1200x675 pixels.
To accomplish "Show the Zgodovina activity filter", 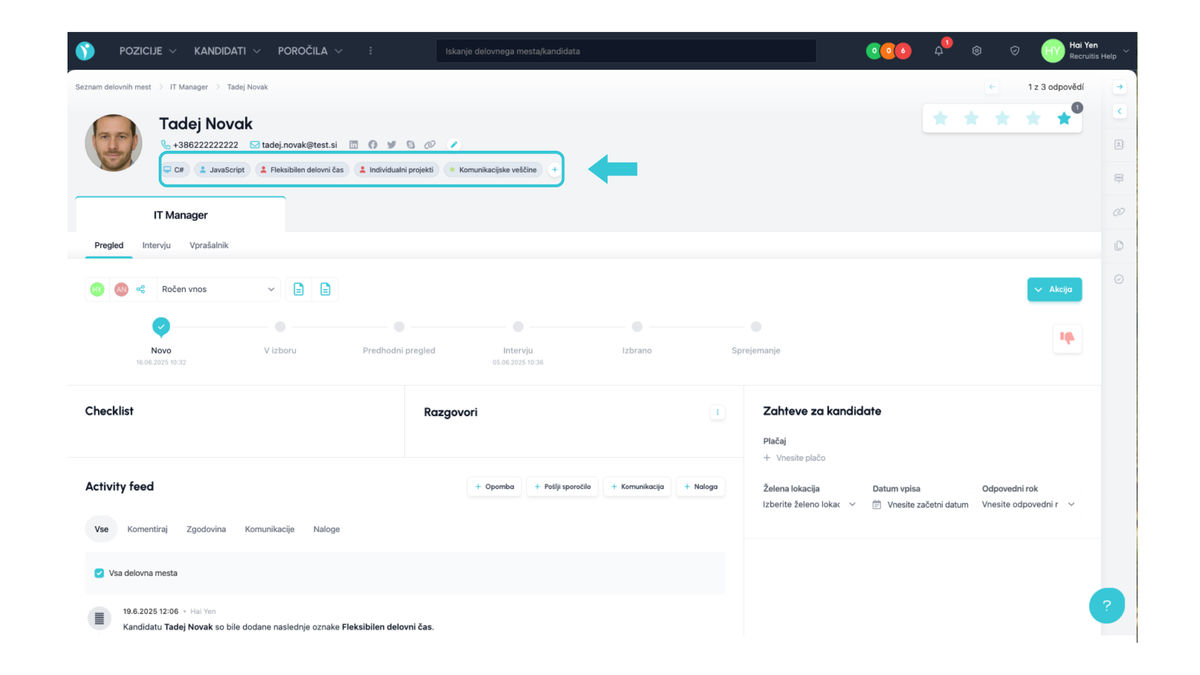I will click(206, 529).
